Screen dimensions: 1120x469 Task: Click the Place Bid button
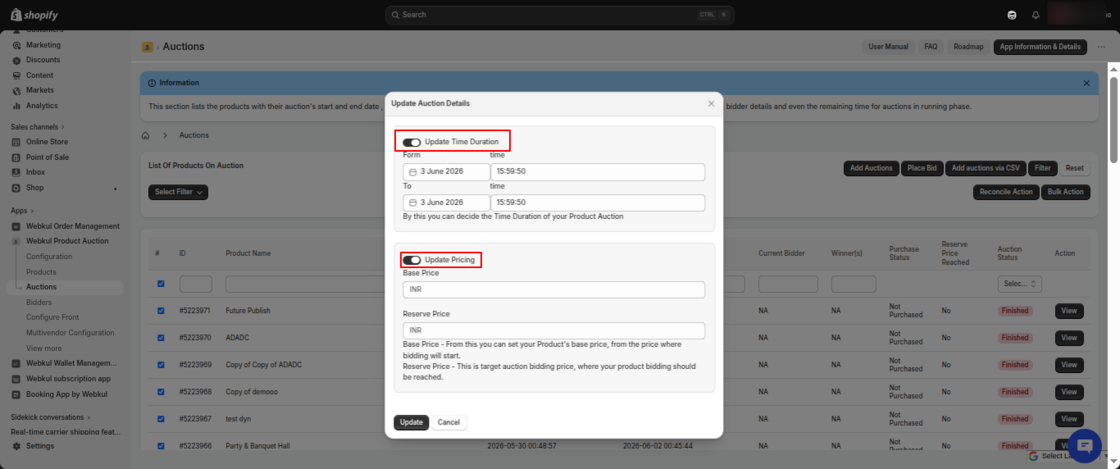coord(921,168)
